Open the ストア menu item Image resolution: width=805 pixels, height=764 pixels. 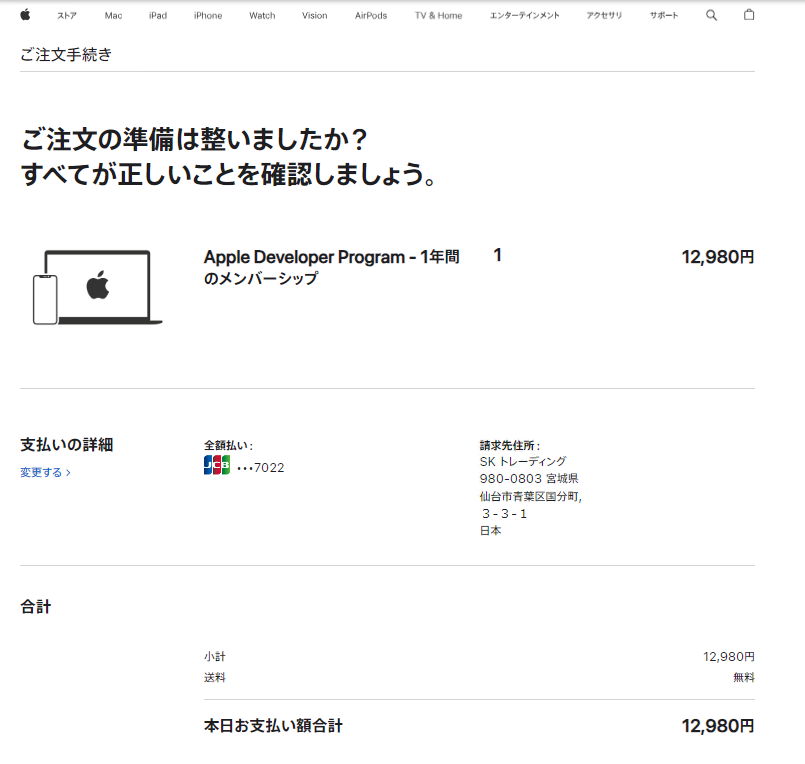point(66,16)
